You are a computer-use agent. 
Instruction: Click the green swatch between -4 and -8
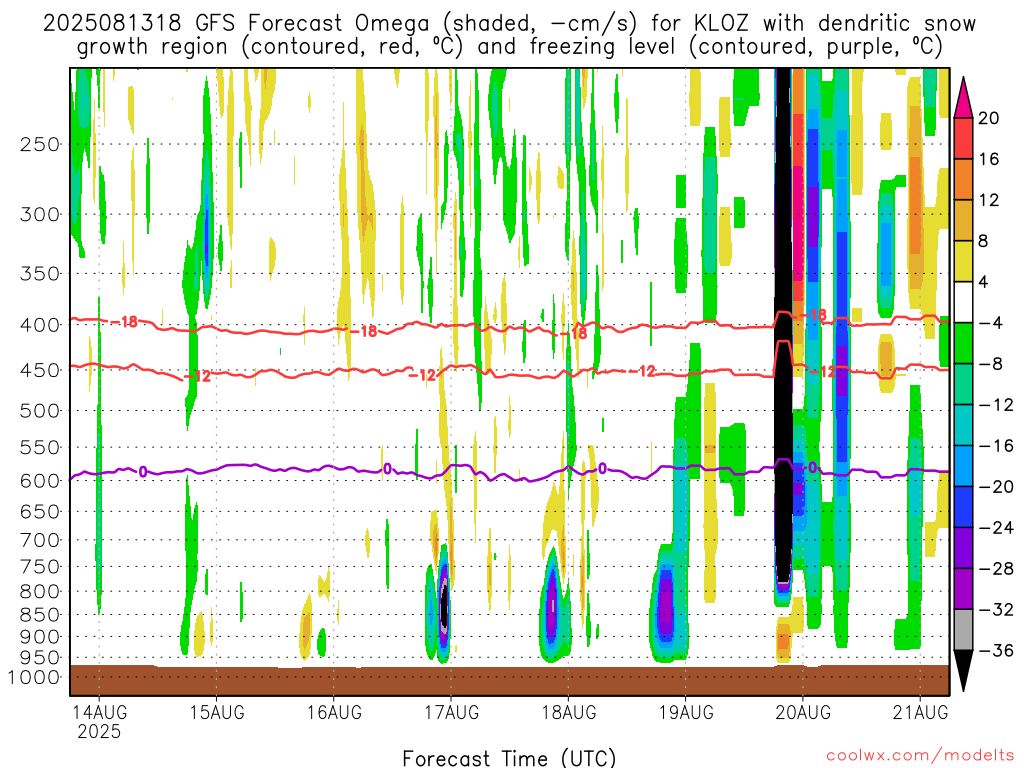pos(963,344)
